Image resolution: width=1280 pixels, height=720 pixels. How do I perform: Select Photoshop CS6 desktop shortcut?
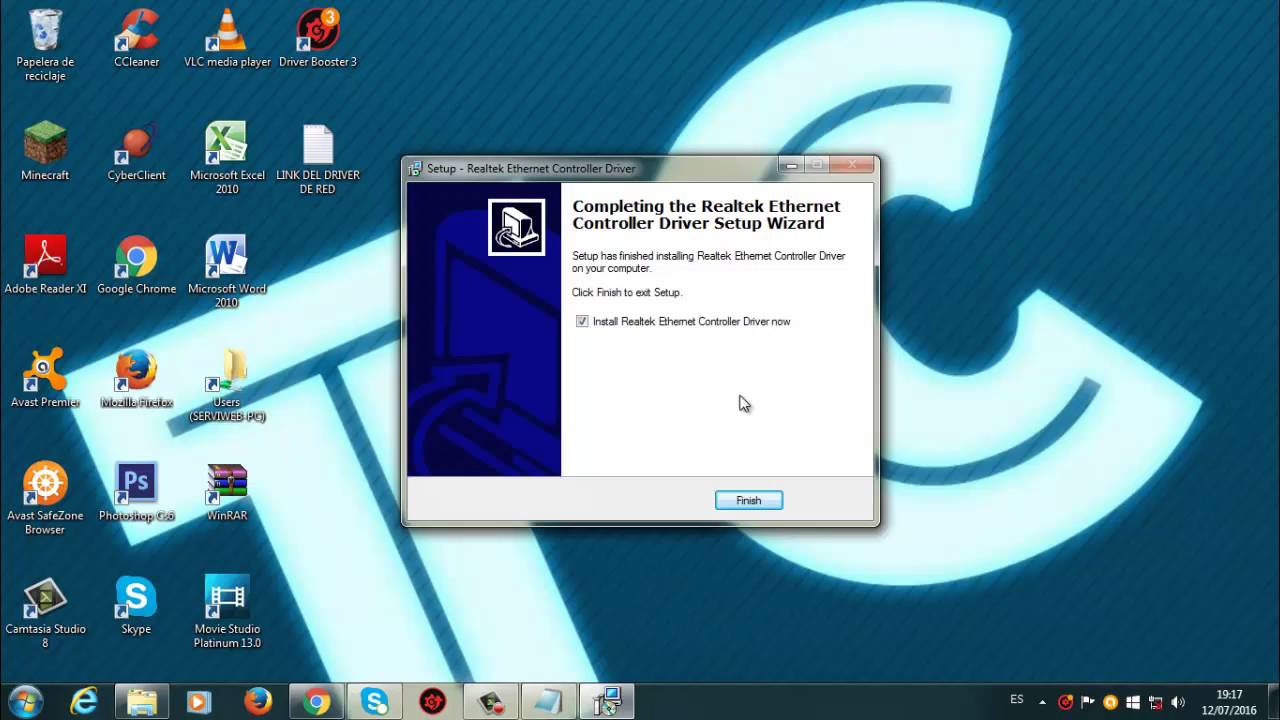coord(136,493)
